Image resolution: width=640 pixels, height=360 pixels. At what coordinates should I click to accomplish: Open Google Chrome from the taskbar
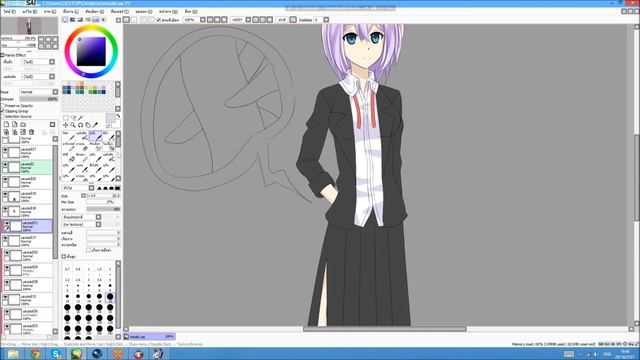point(35,353)
